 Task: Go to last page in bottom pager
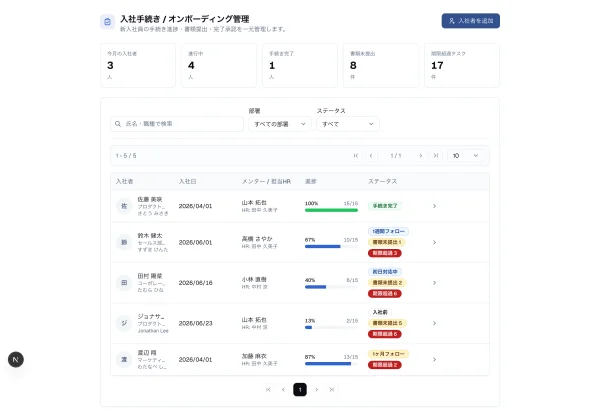pos(332,389)
